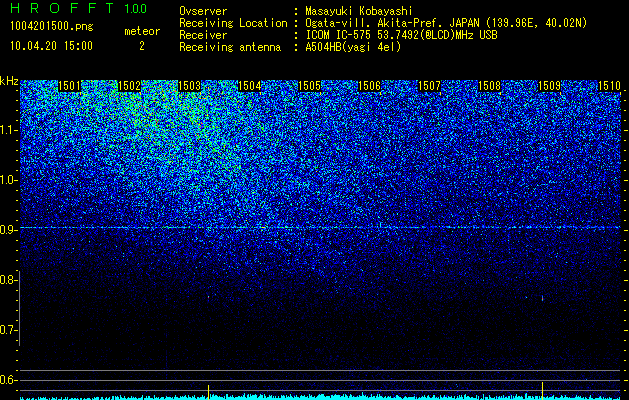Screen dimensions: 629x400
Task: Click the yellow meteor marker near 1504
Action: [x=208, y=390]
